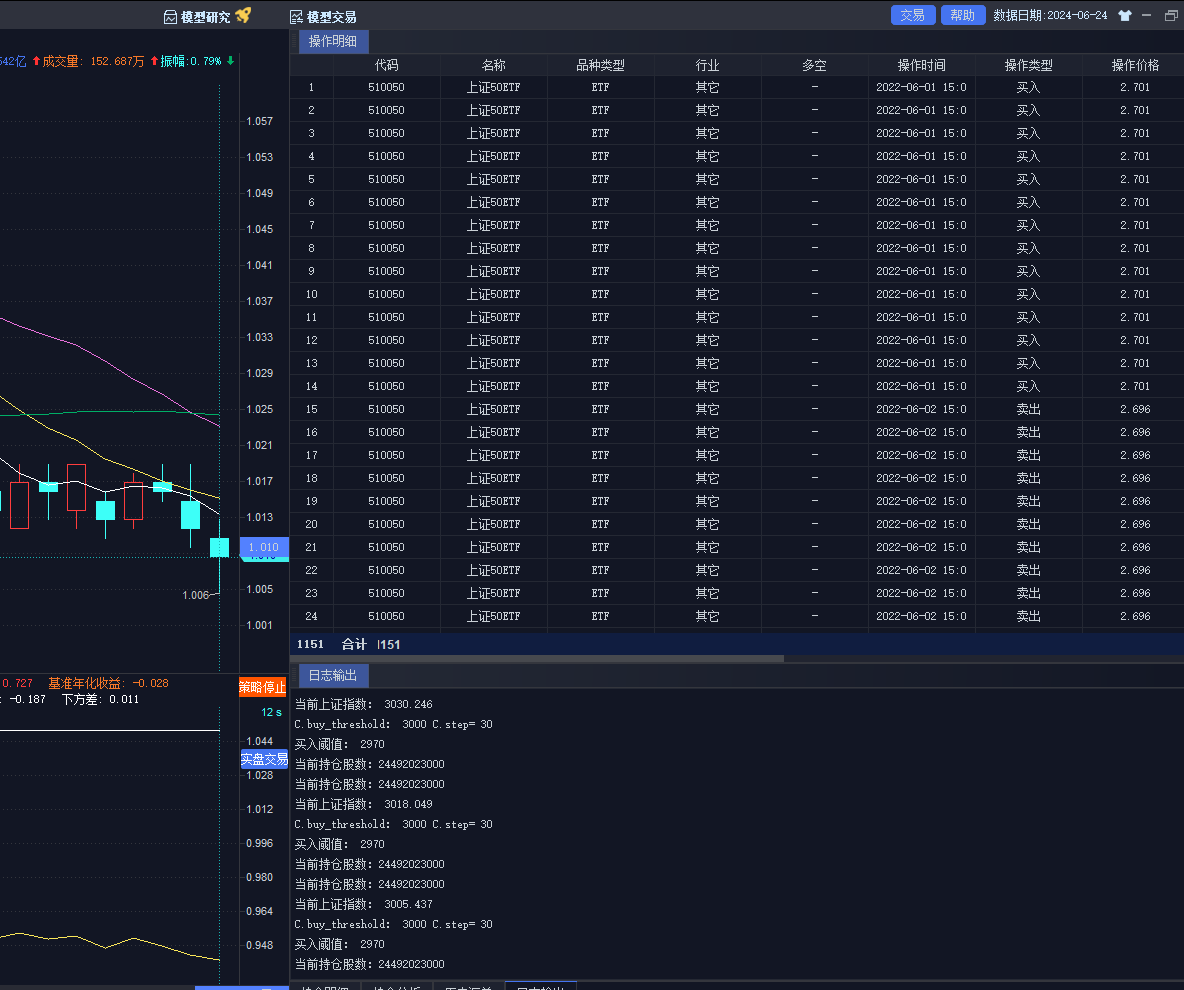The height and width of the screenshot is (990, 1184).
Task: Click 其它 industry cell in row 7
Action: 708,225
